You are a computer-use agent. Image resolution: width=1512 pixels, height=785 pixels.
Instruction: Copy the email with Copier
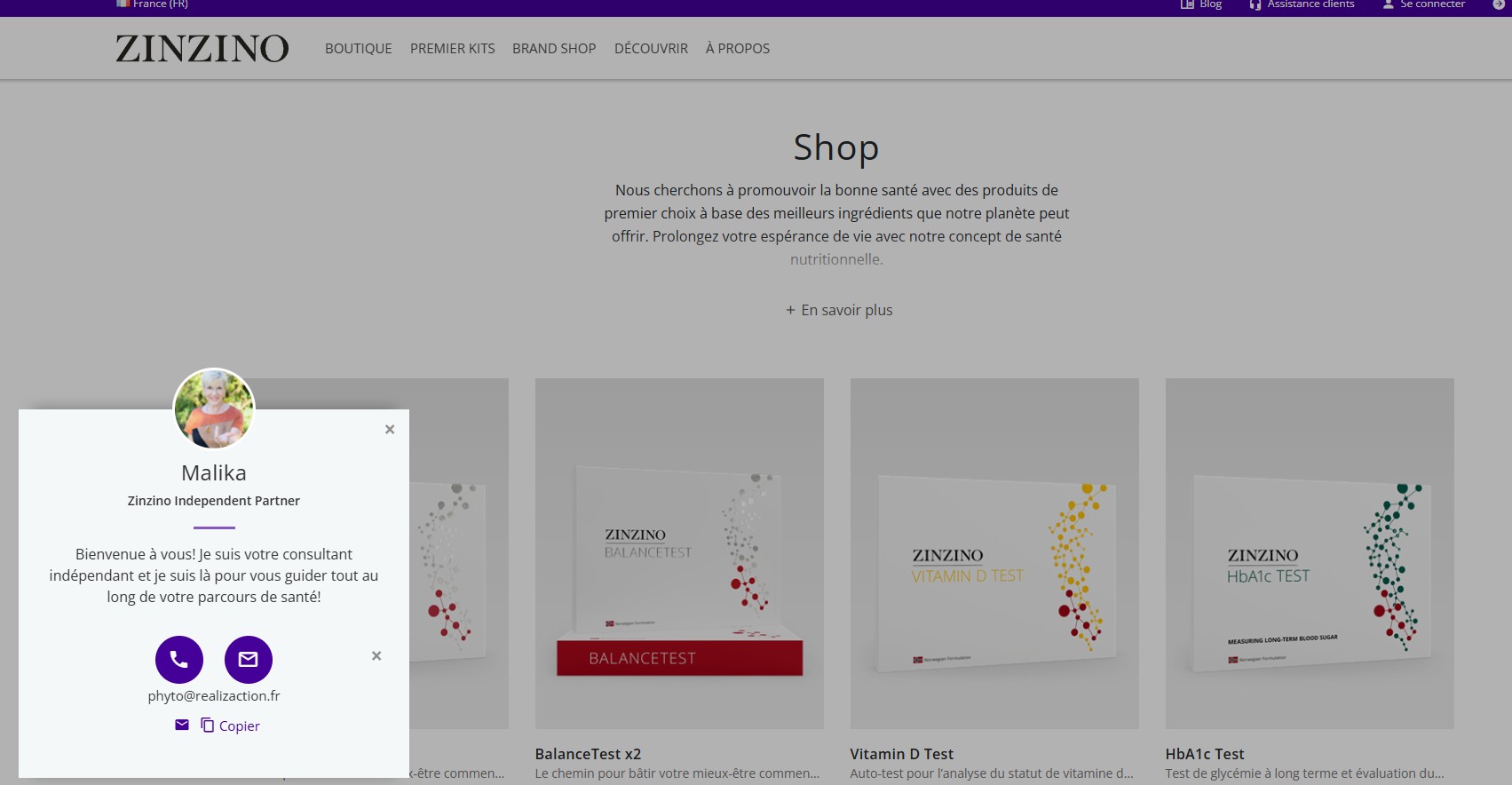(230, 726)
